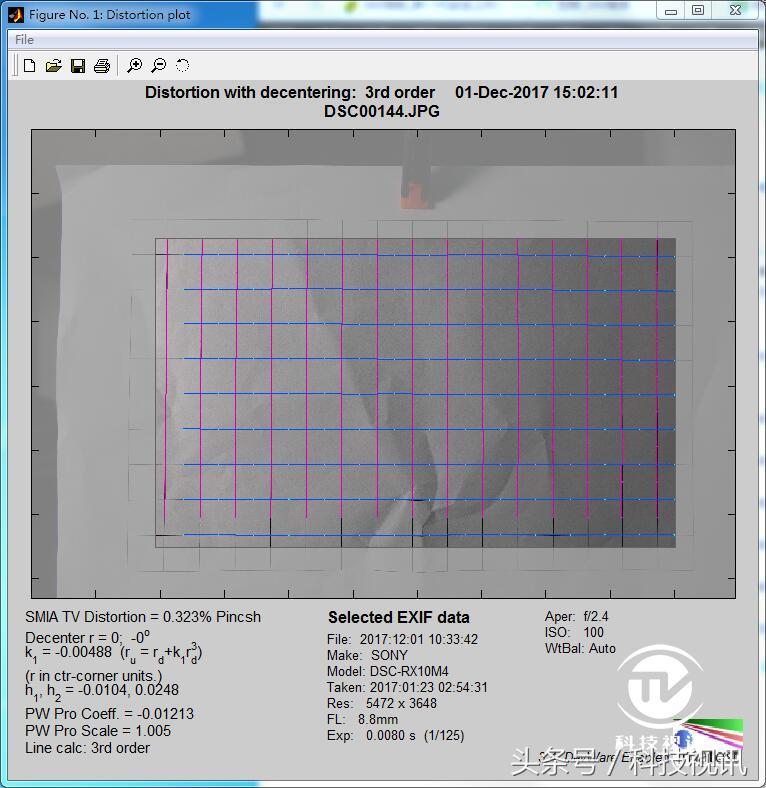Save the figure using the floppy disk icon
This screenshot has height=788, width=766.
click(x=78, y=66)
